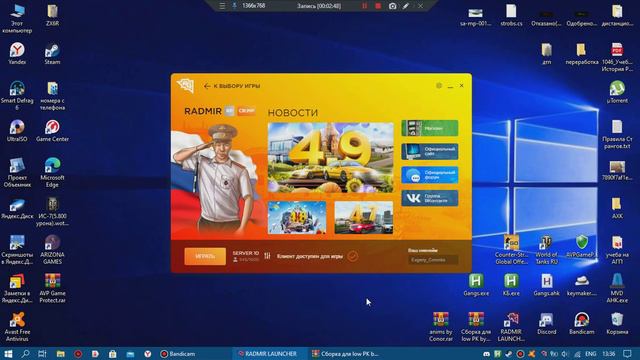
Task: Open server settings sliders icon next to SERVER 10
Action: click(267, 256)
